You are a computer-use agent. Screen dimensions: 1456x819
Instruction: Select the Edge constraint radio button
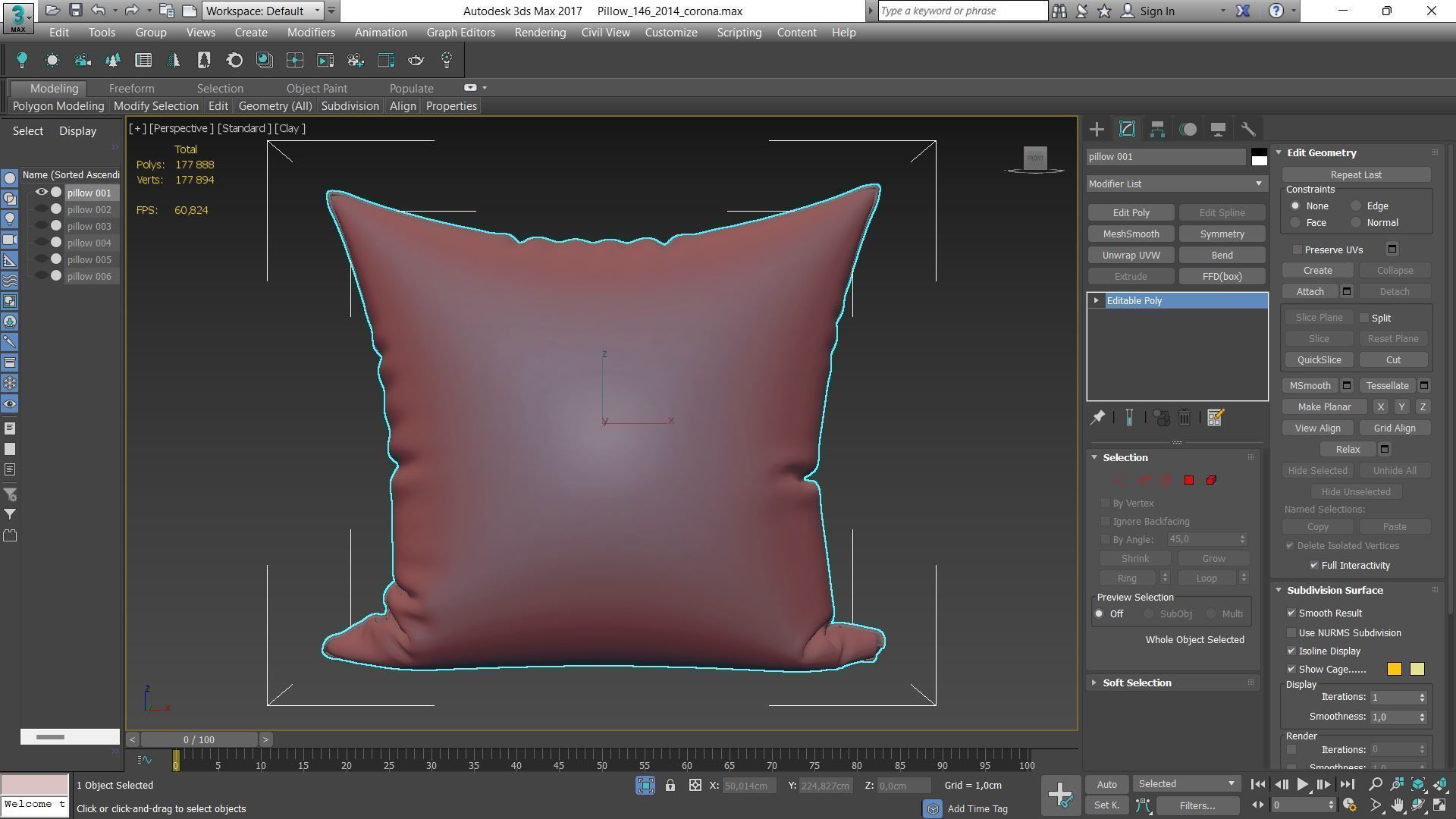coord(1356,206)
